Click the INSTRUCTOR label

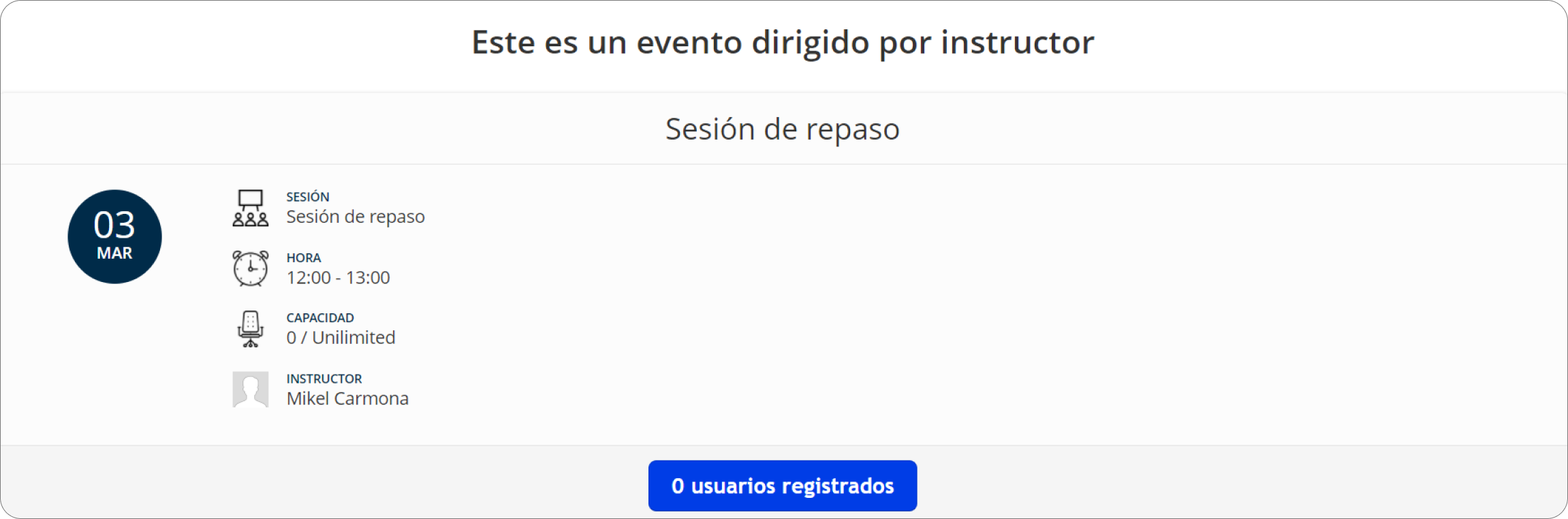click(324, 379)
